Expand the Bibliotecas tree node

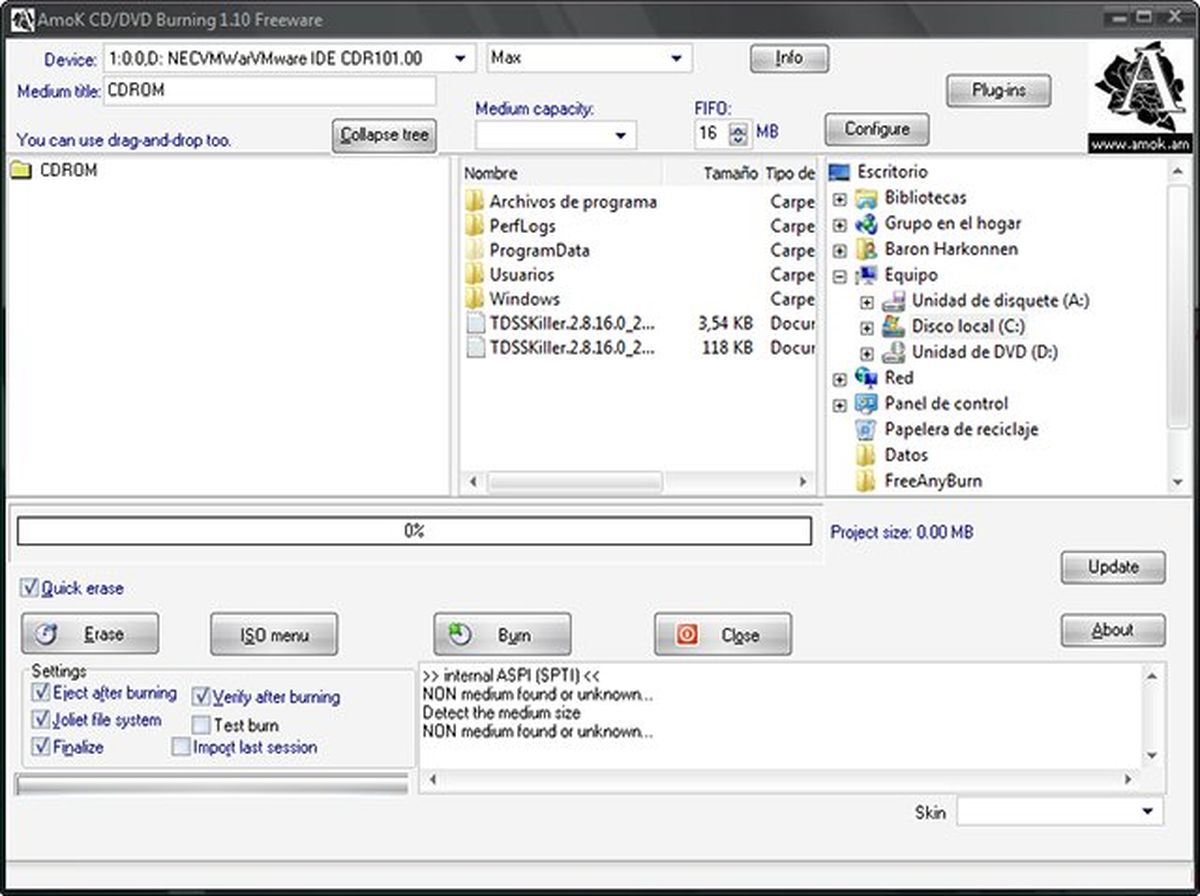(840, 199)
